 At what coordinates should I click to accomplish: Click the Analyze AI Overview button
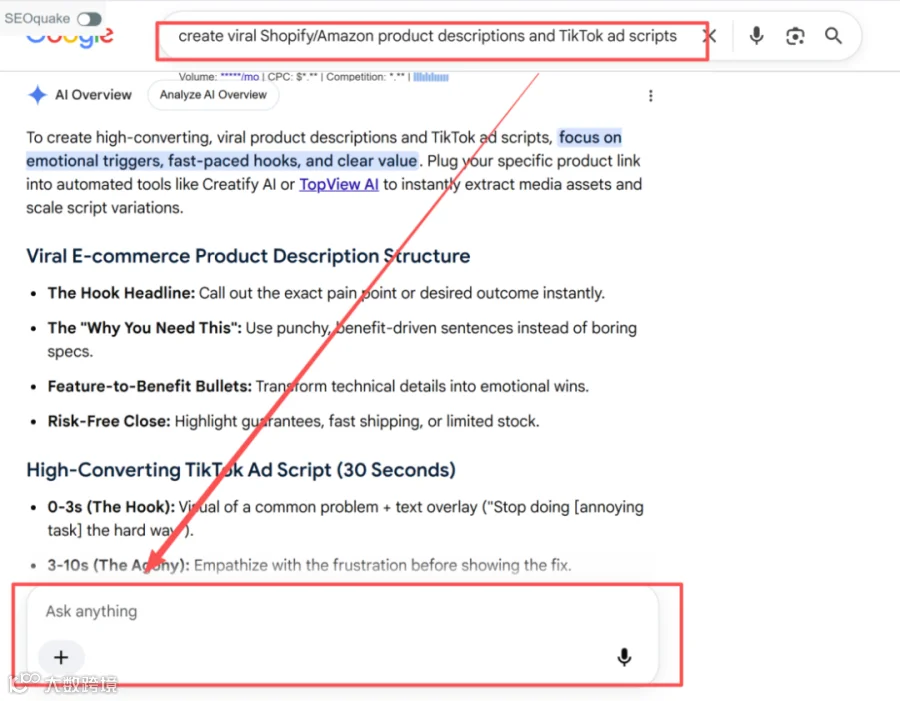click(213, 95)
